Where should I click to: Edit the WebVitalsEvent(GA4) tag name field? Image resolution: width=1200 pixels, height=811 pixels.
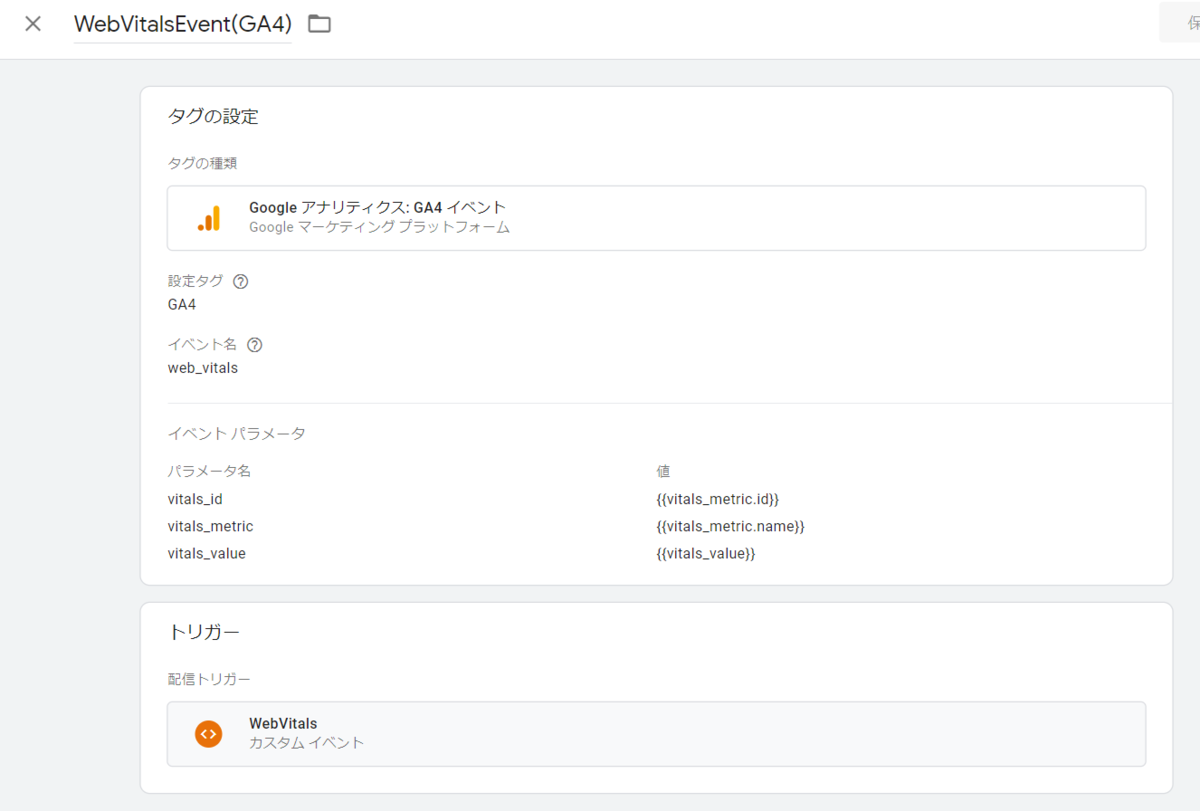click(x=183, y=24)
